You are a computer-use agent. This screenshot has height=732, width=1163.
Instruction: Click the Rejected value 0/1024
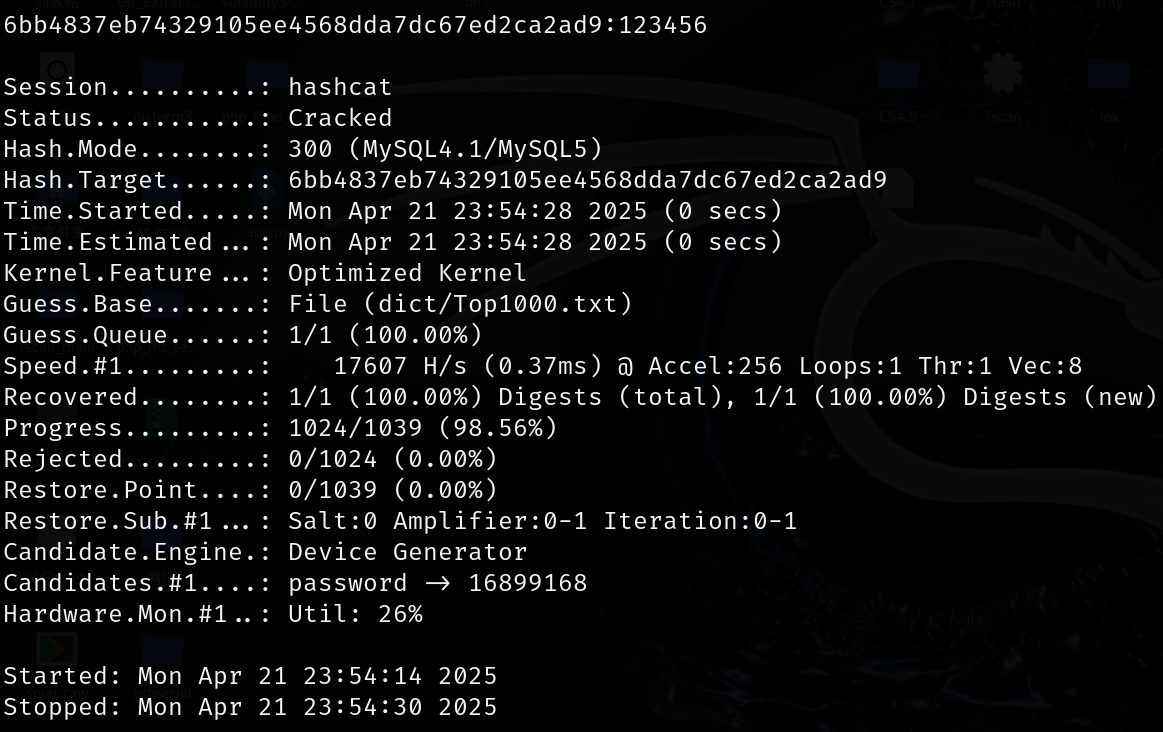pos(332,459)
